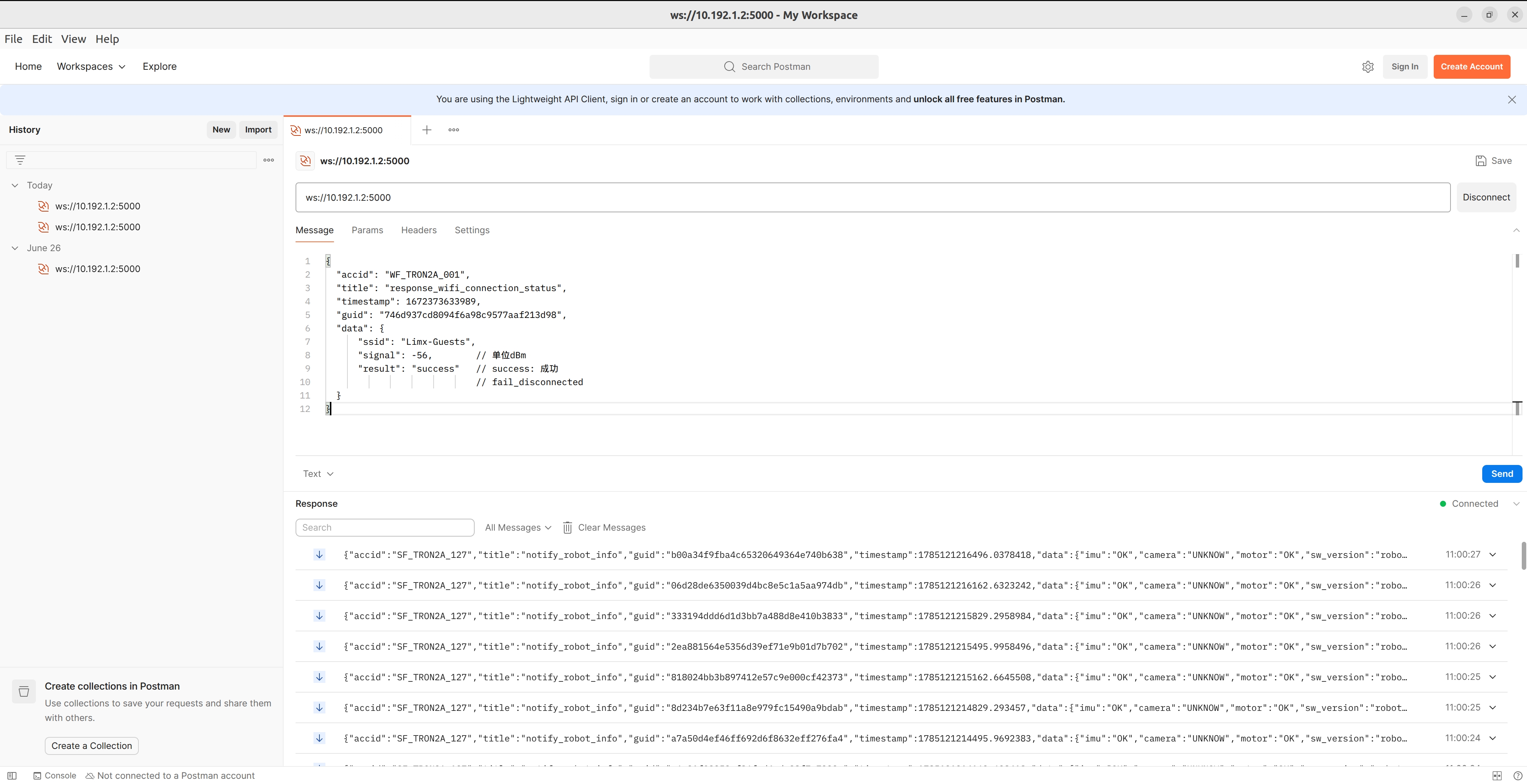Click trash icon for Clear Messages

[x=567, y=527]
